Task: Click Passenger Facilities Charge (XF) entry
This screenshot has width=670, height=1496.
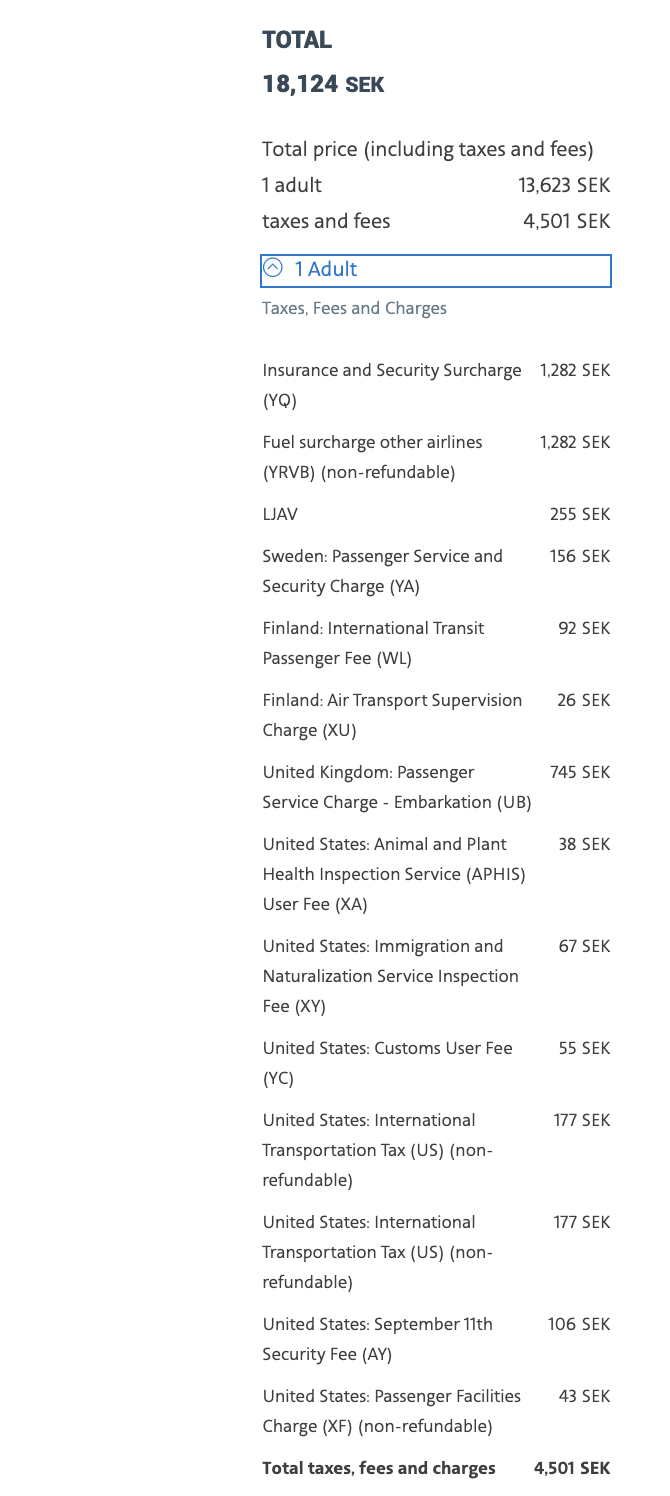Action: click(391, 1410)
